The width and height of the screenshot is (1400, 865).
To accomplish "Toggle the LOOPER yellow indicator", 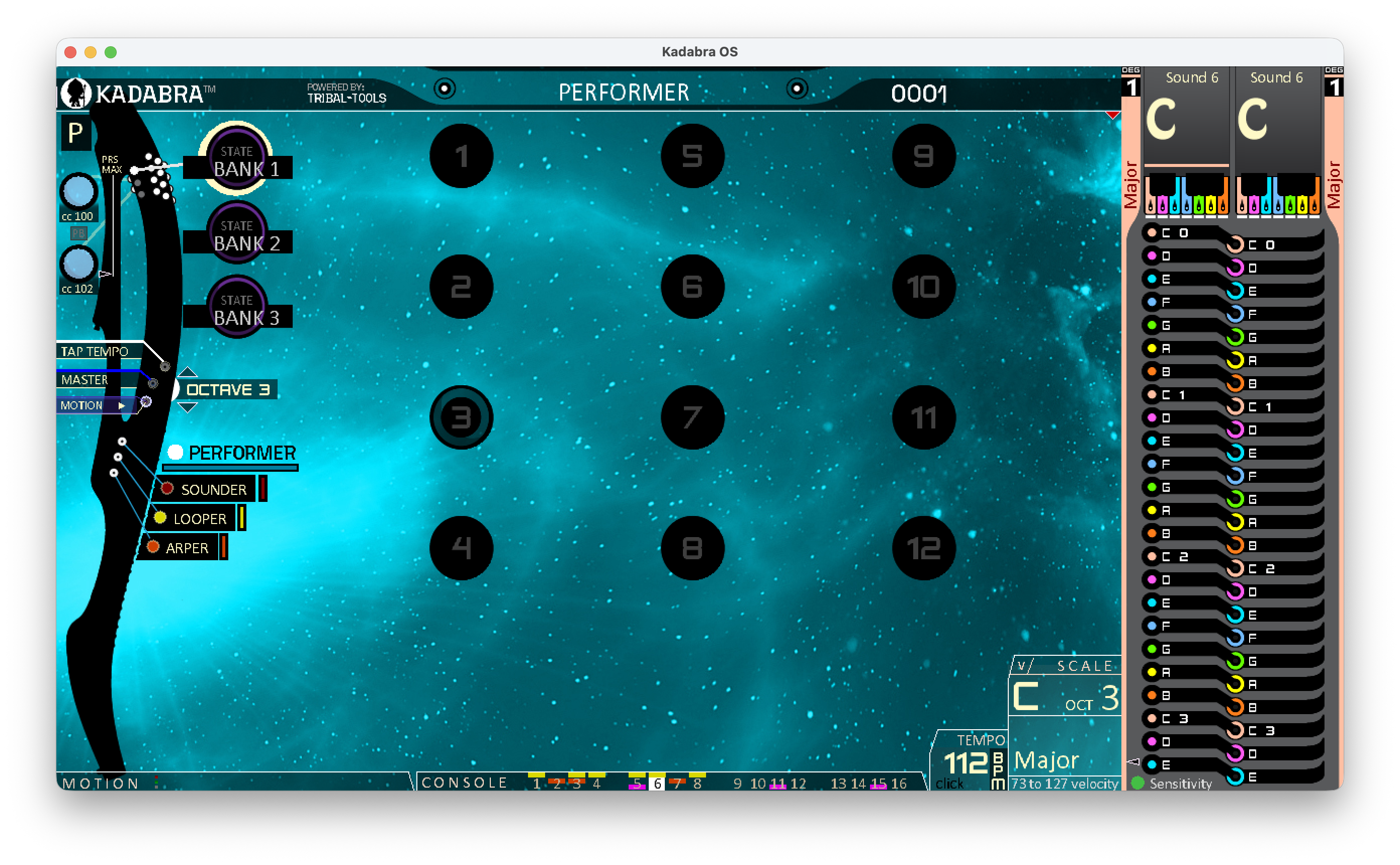I will [x=160, y=517].
